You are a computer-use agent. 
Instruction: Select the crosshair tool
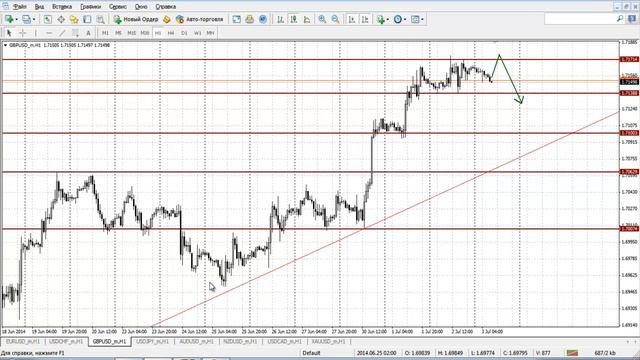coord(22,33)
